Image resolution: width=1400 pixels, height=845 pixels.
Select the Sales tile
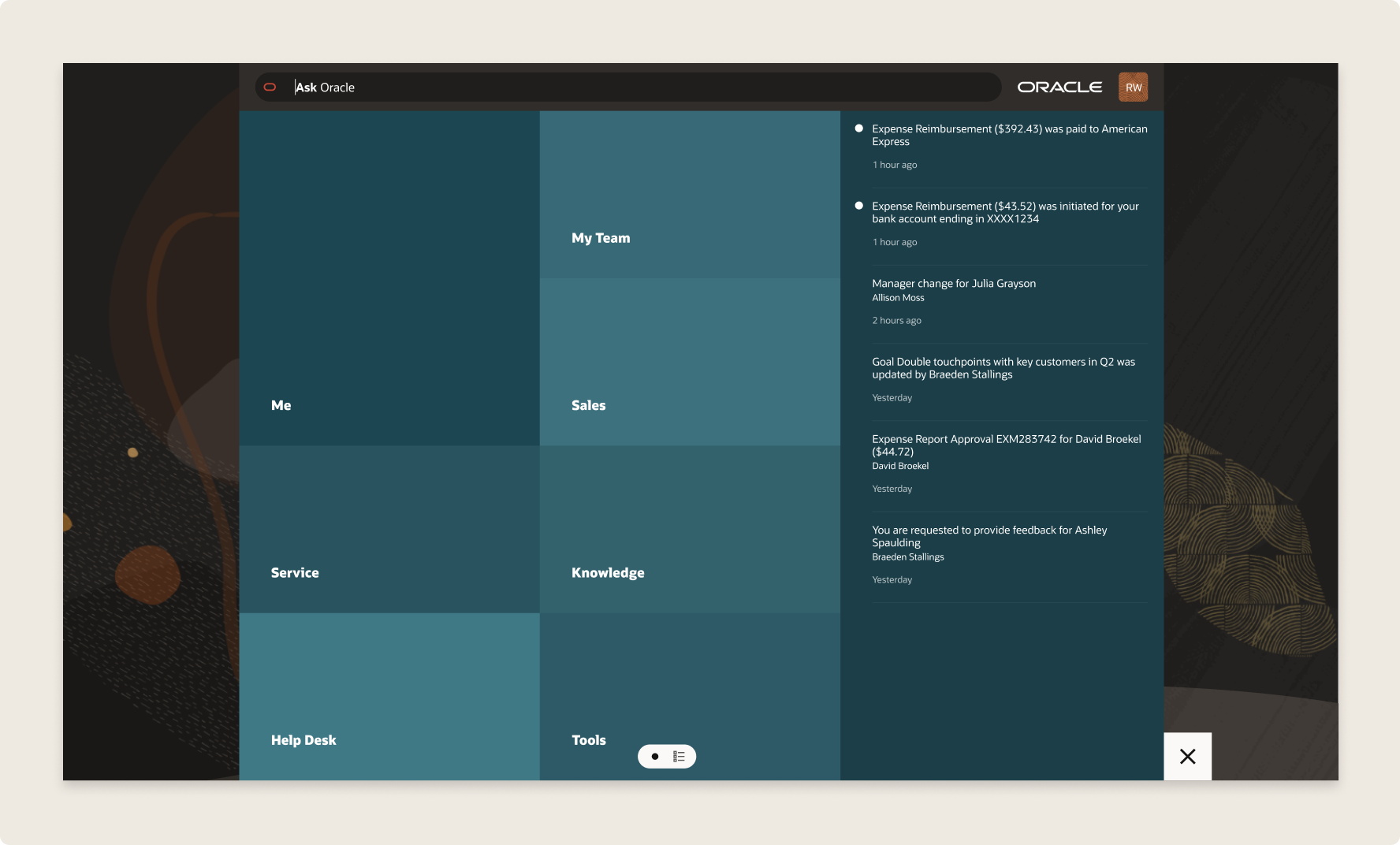click(x=690, y=362)
